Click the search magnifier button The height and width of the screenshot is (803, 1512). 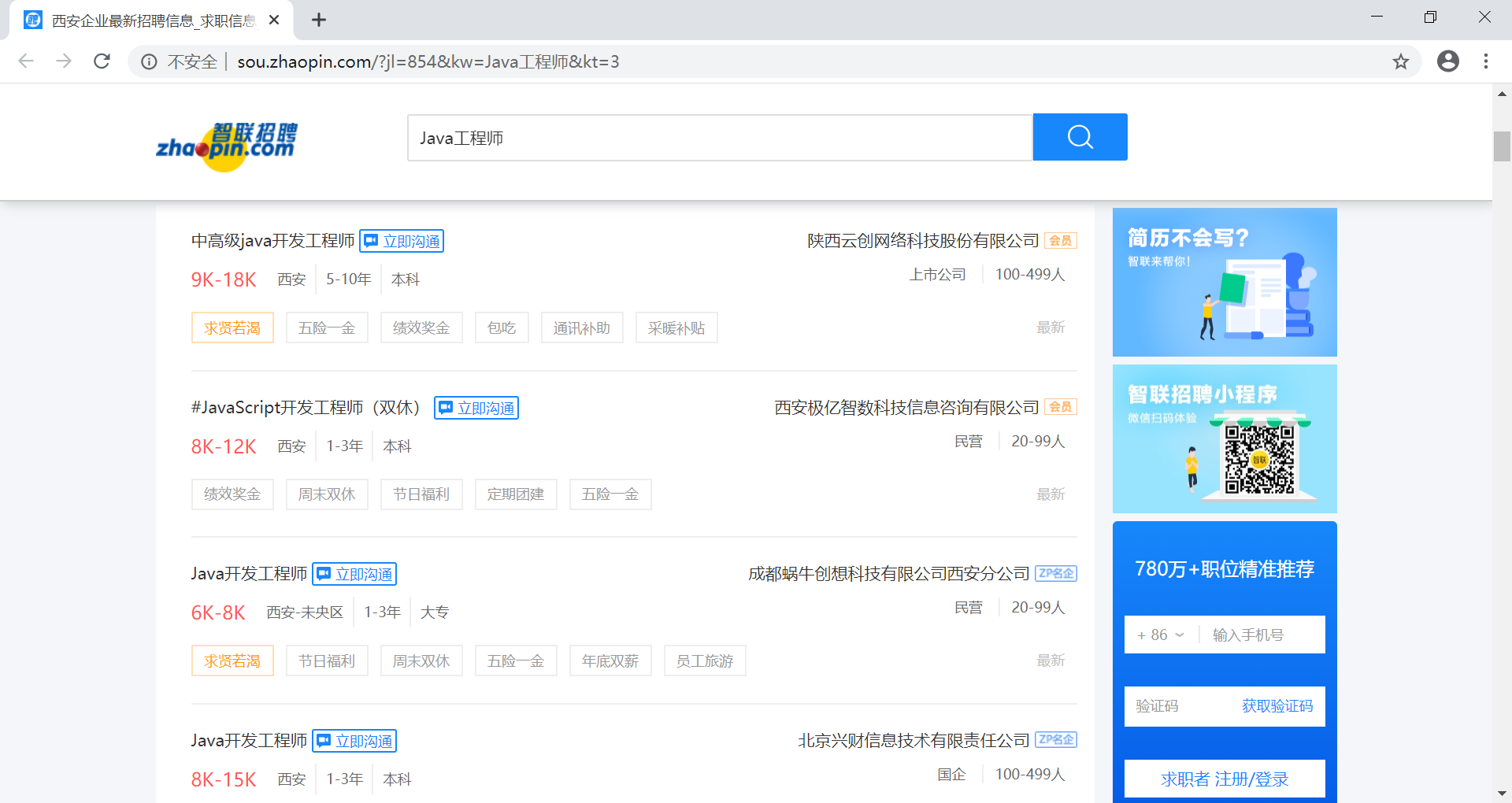[1079, 137]
